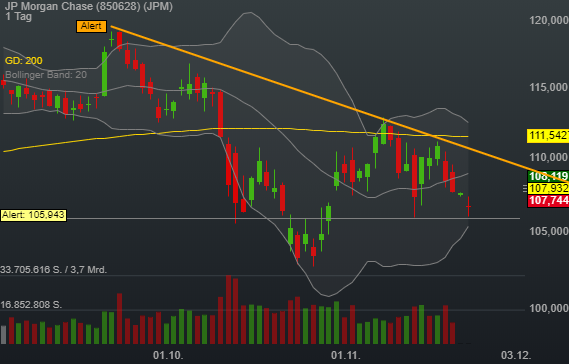Click the 01.11. date axis label
This screenshot has width=569, height=364.
pyautogui.click(x=345, y=355)
